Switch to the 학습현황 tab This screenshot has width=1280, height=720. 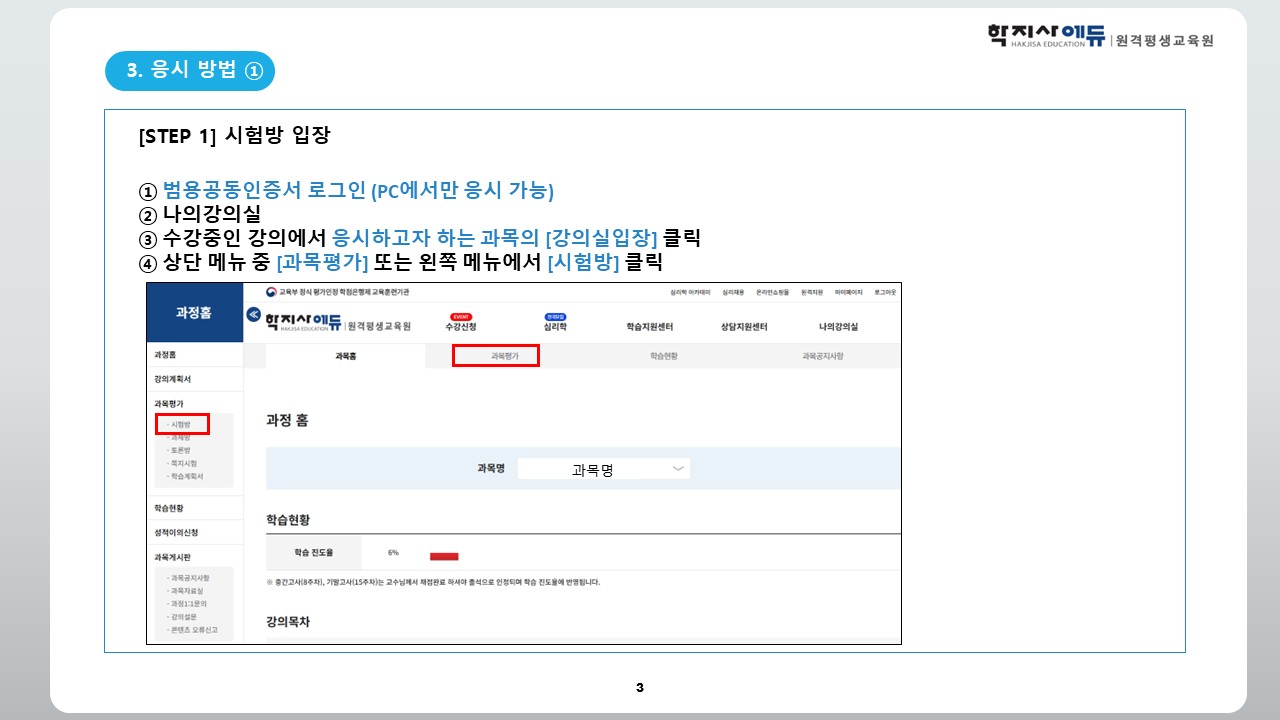click(663, 356)
